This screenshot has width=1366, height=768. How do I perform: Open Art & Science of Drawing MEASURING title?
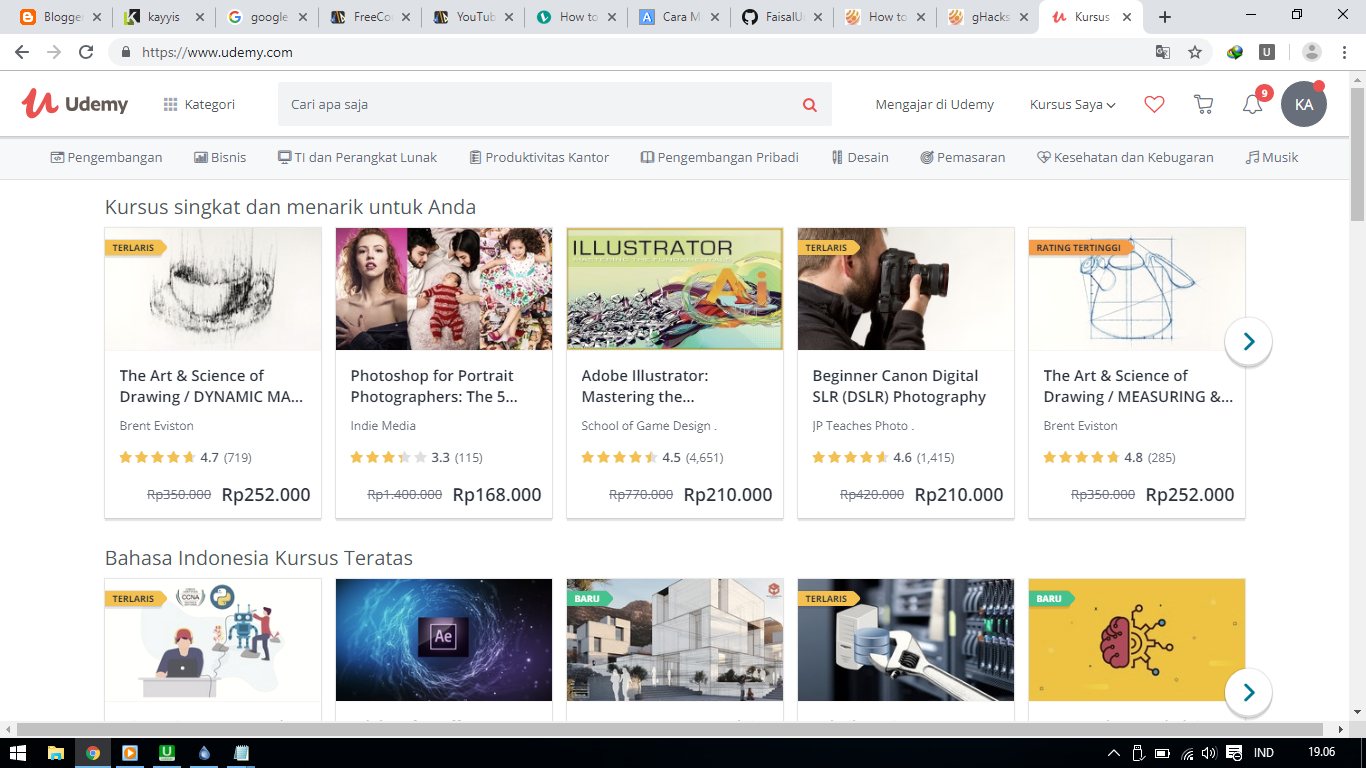point(1138,386)
